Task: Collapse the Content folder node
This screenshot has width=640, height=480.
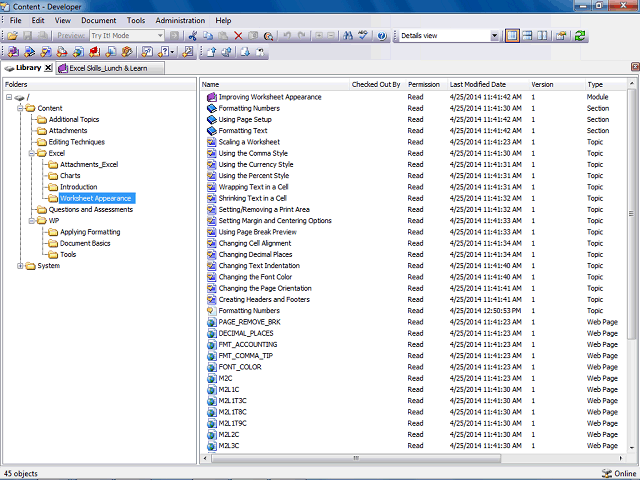Action: click(20, 108)
